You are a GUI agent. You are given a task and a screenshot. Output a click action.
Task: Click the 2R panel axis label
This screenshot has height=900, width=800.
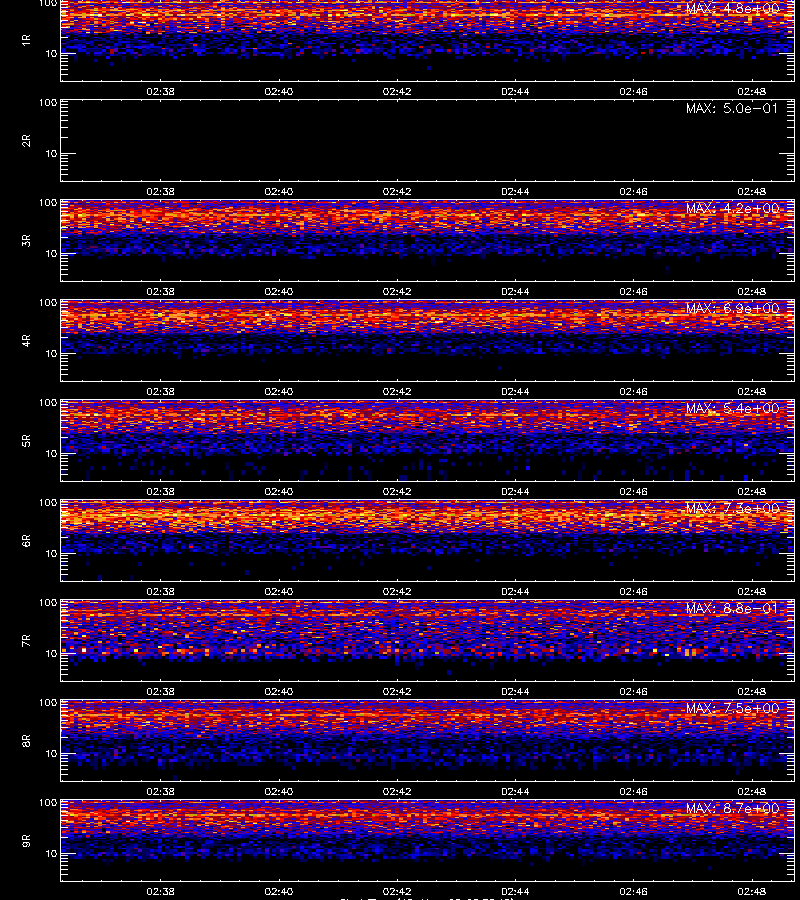pyautogui.click(x=26, y=141)
